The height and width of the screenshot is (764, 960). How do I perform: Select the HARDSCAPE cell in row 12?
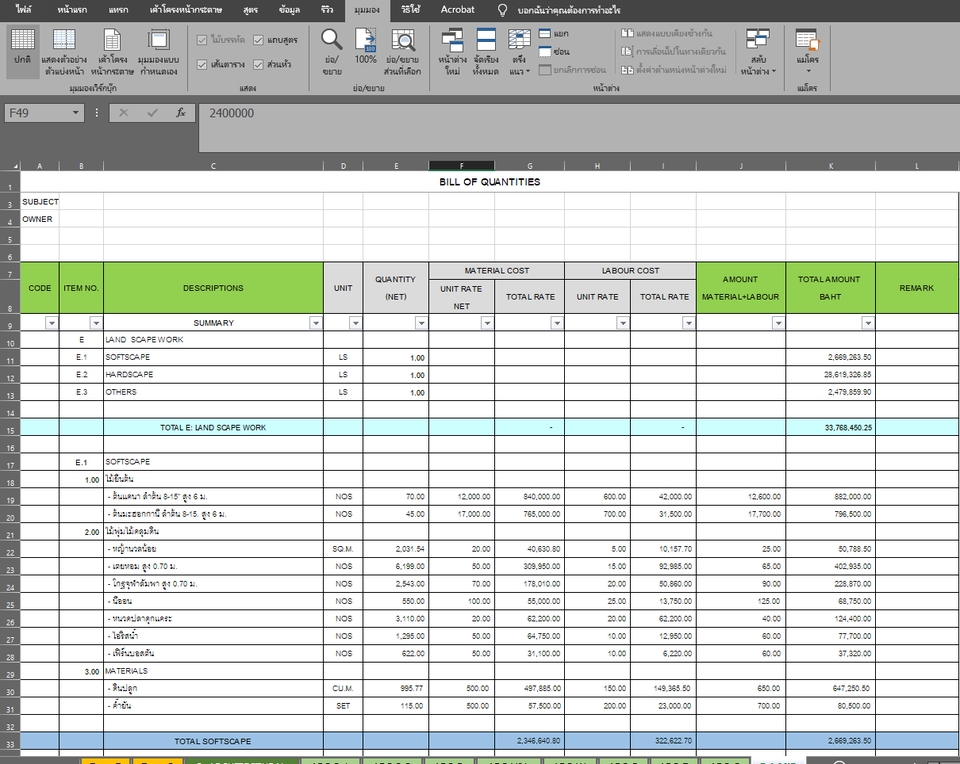[213, 375]
